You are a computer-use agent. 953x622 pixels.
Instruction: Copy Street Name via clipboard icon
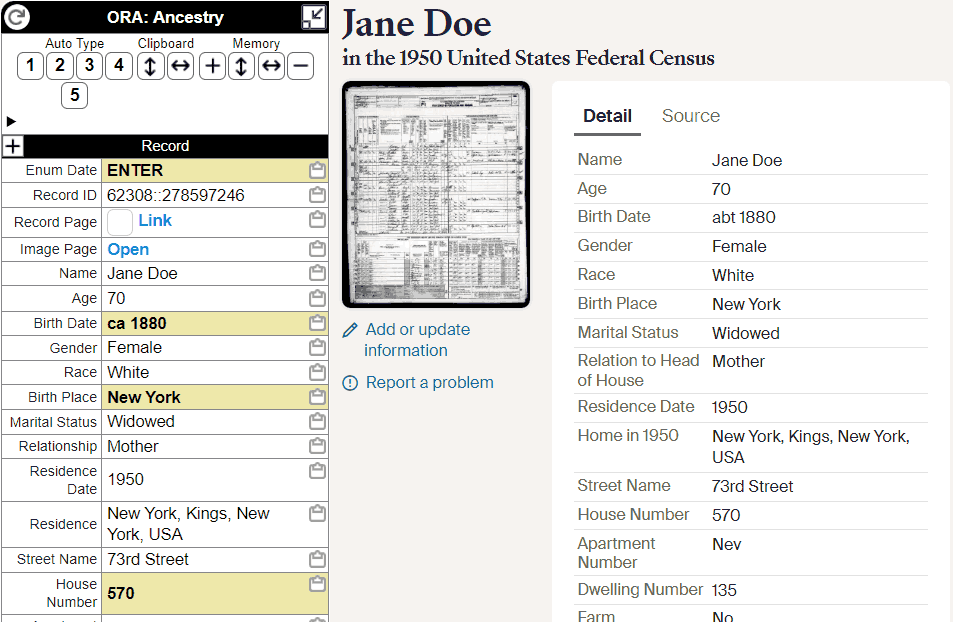click(317, 559)
